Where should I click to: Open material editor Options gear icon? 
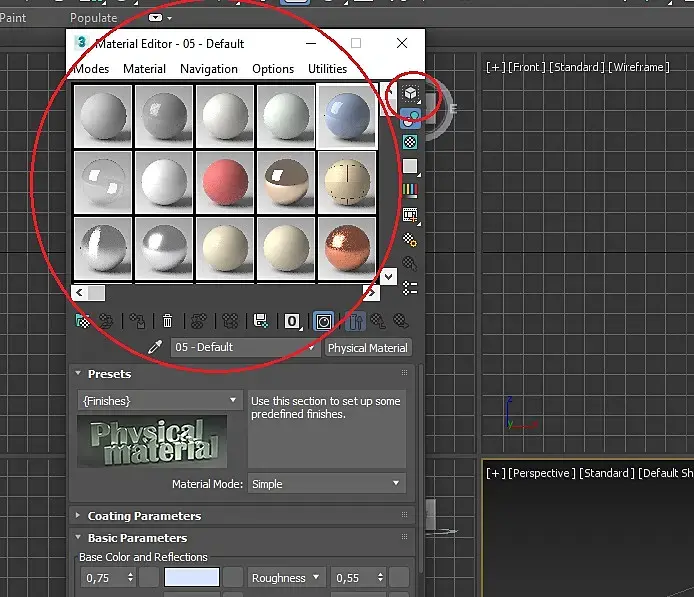tap(410, 240)
